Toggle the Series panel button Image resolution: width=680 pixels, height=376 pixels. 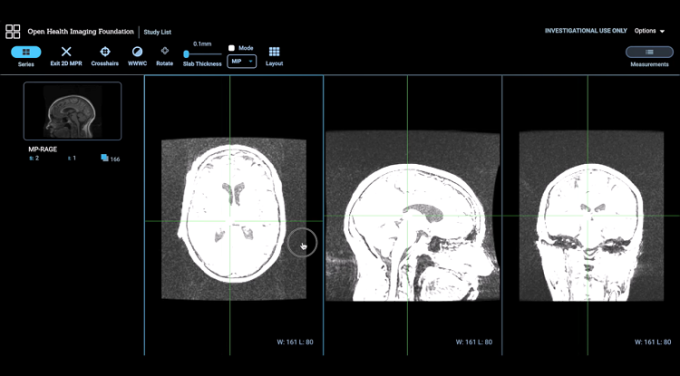[x=26, y=52]
